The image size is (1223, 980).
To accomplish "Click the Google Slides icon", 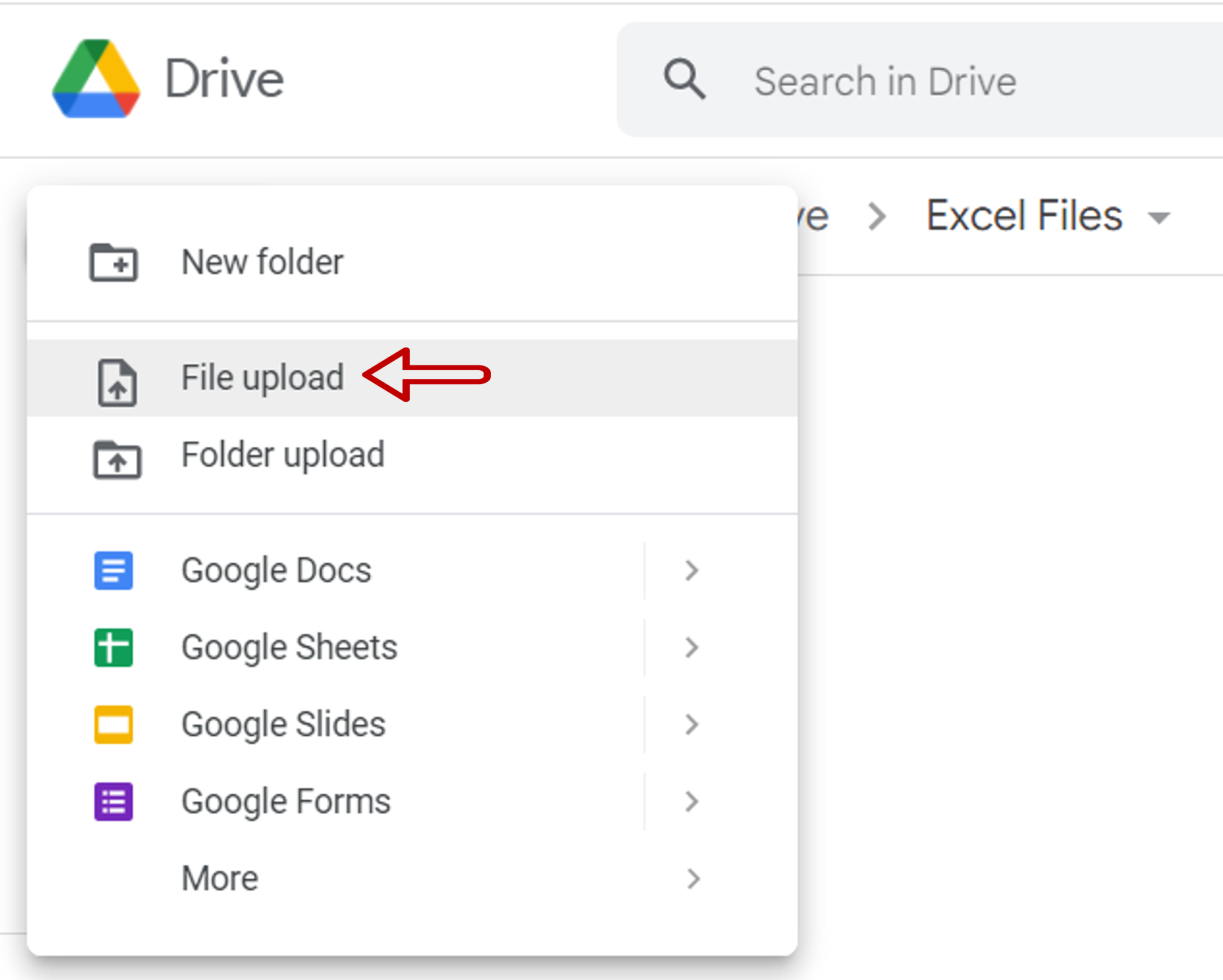I will [x=113, y=724].
